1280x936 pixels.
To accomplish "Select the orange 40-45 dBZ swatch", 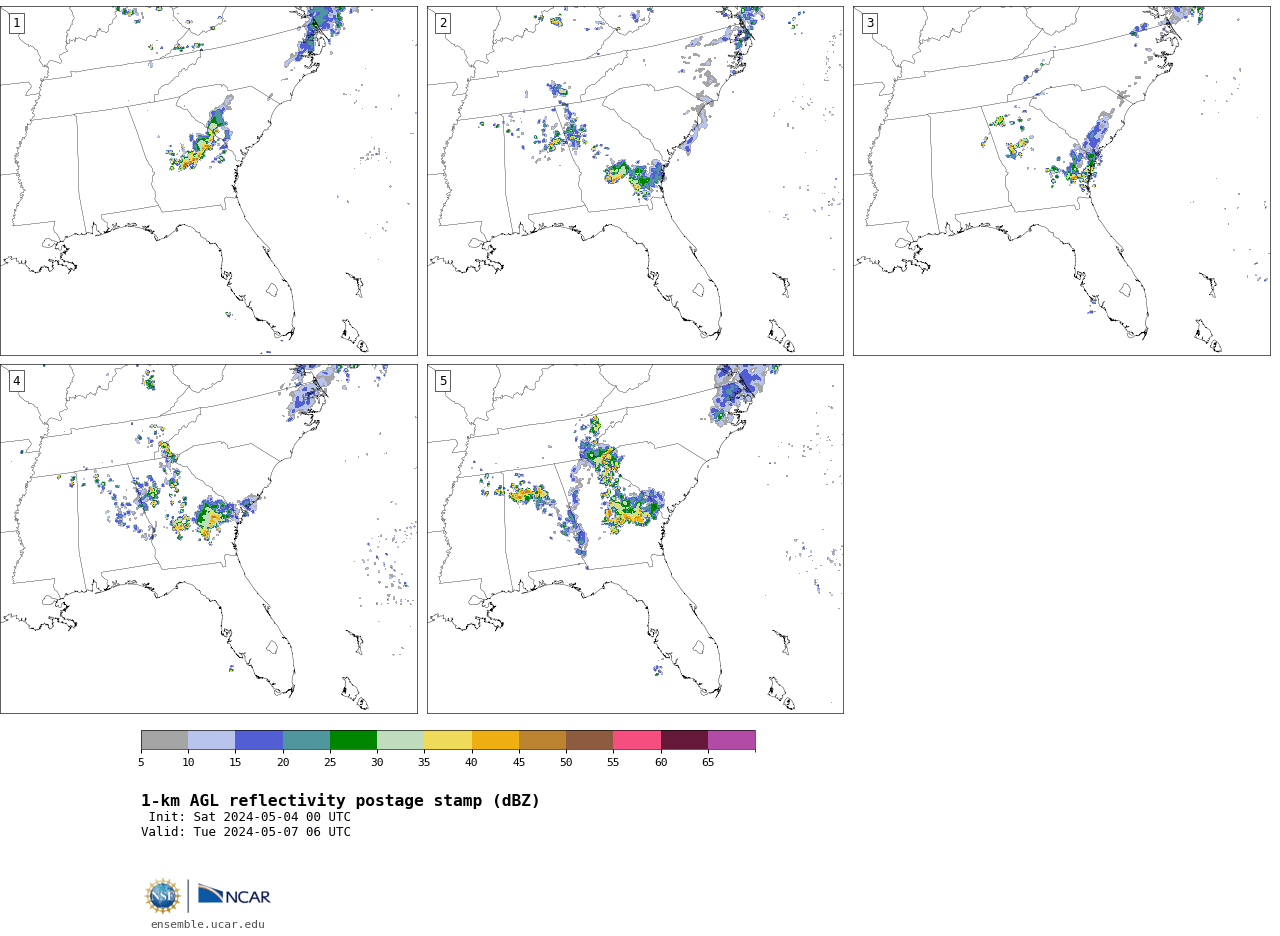I will [495, 740].
